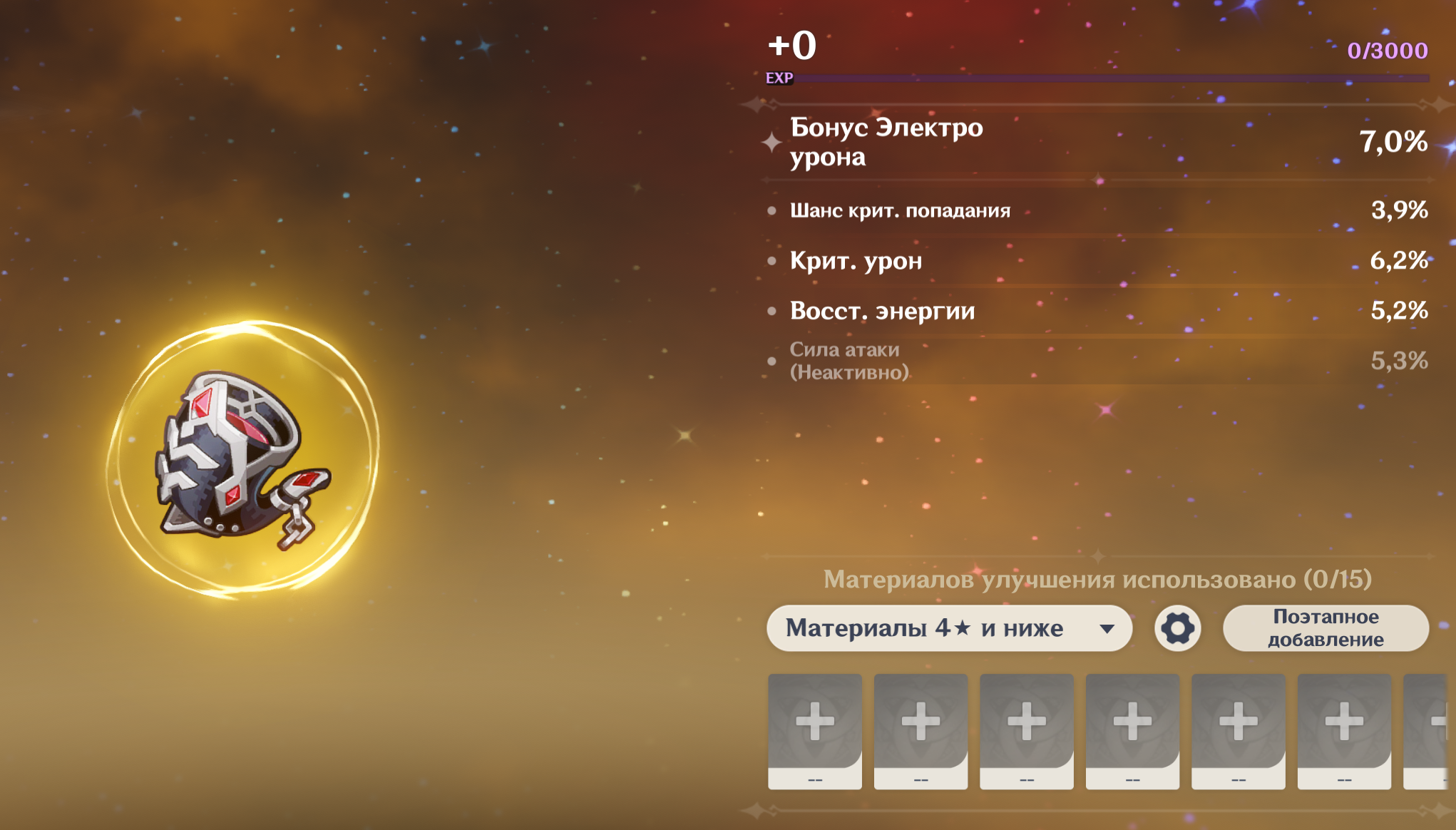Click the first empty material slot plus

[x=815, y=722]
